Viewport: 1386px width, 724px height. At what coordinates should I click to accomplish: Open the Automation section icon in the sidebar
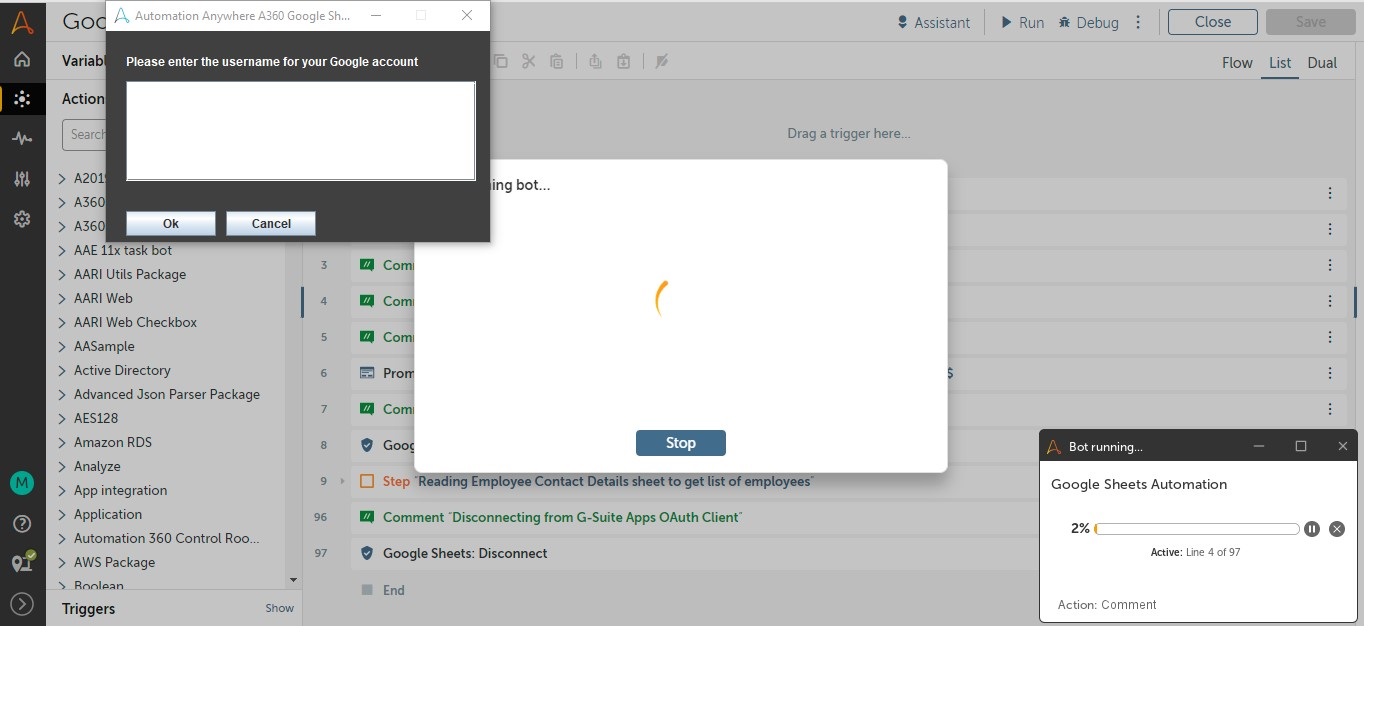[x=22, y=99]
